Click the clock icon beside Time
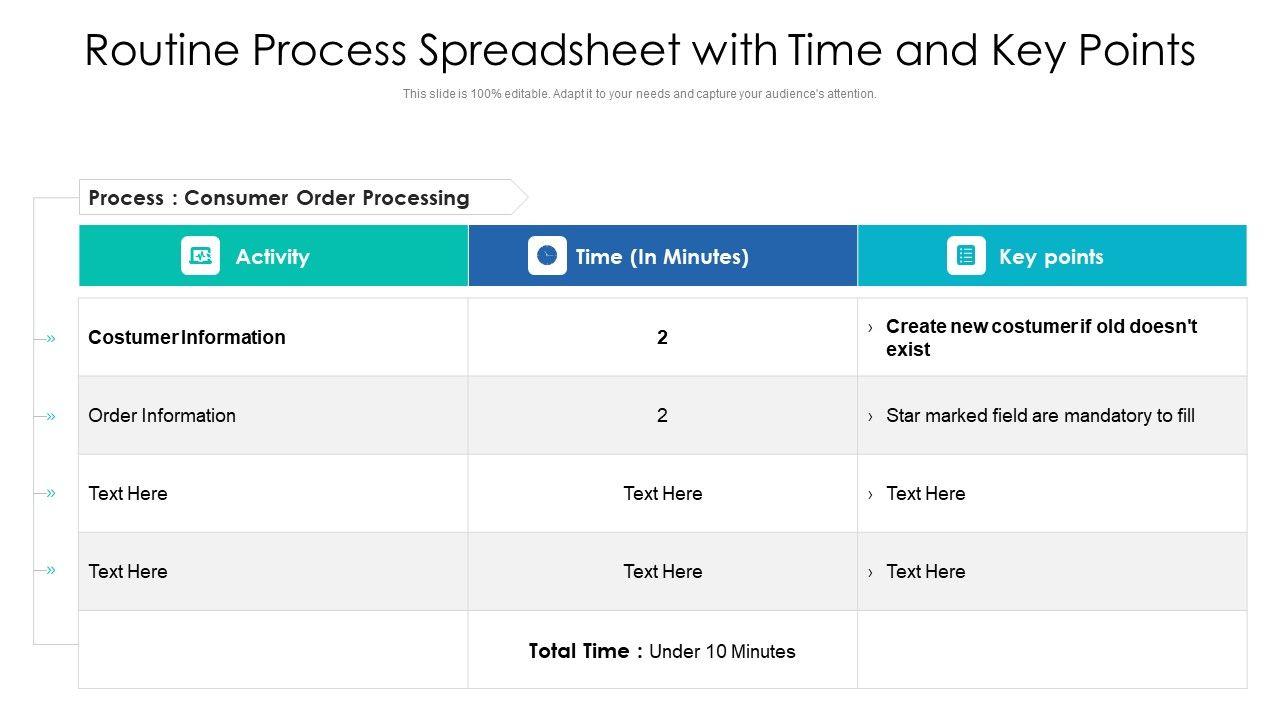The height and width of the screenshot is (720, 1280). (x=547, y=256)
